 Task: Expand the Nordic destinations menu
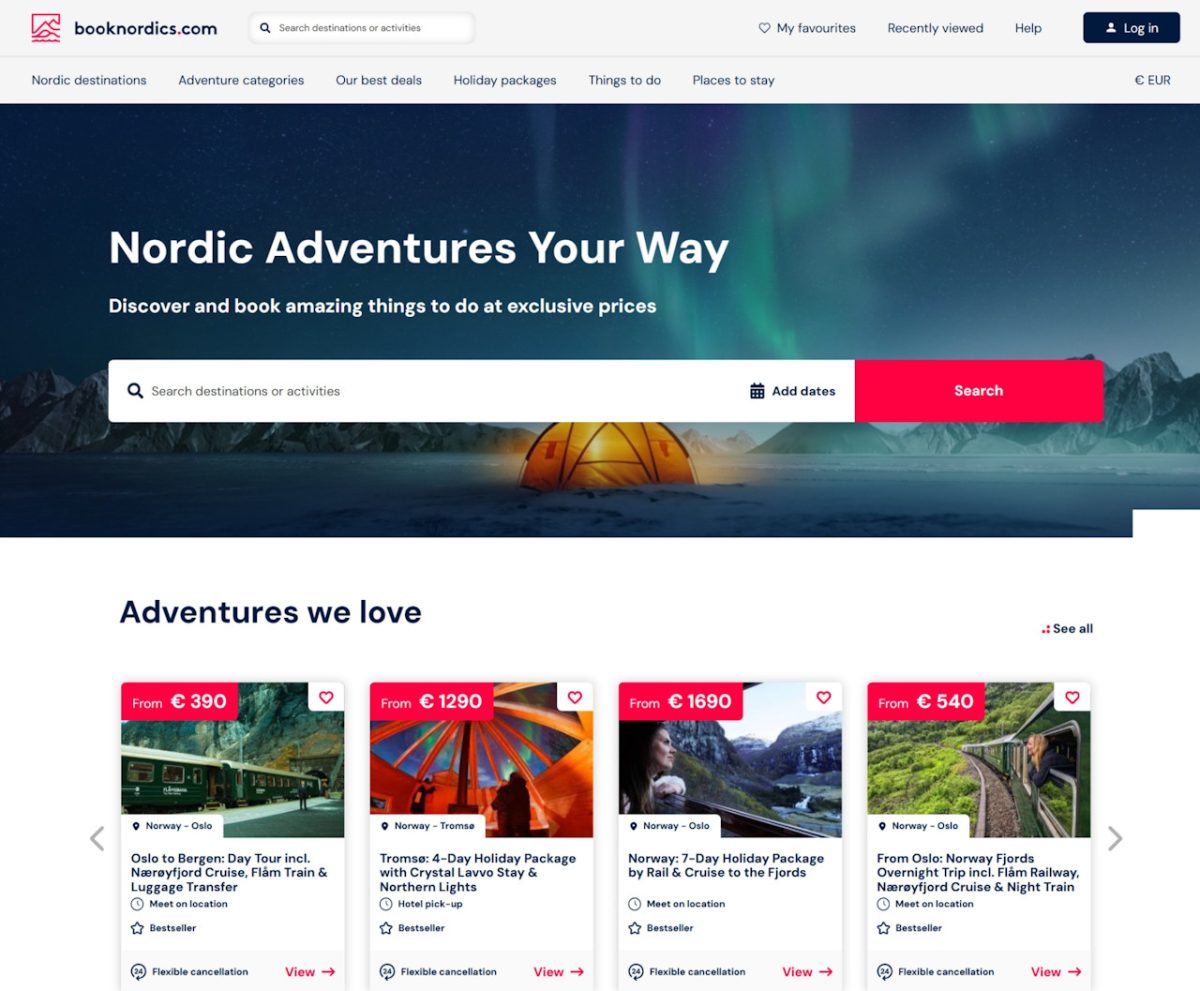click(x=89, y=80)
